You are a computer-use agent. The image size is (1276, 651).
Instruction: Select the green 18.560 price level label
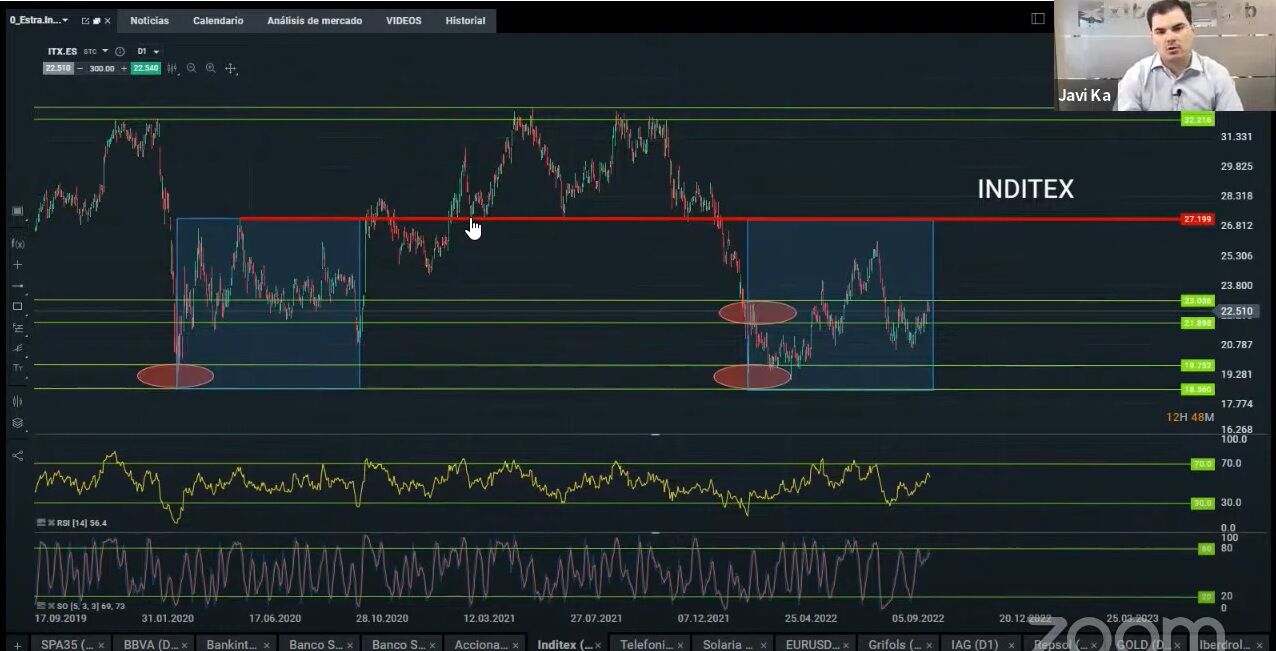(1197, 389)
